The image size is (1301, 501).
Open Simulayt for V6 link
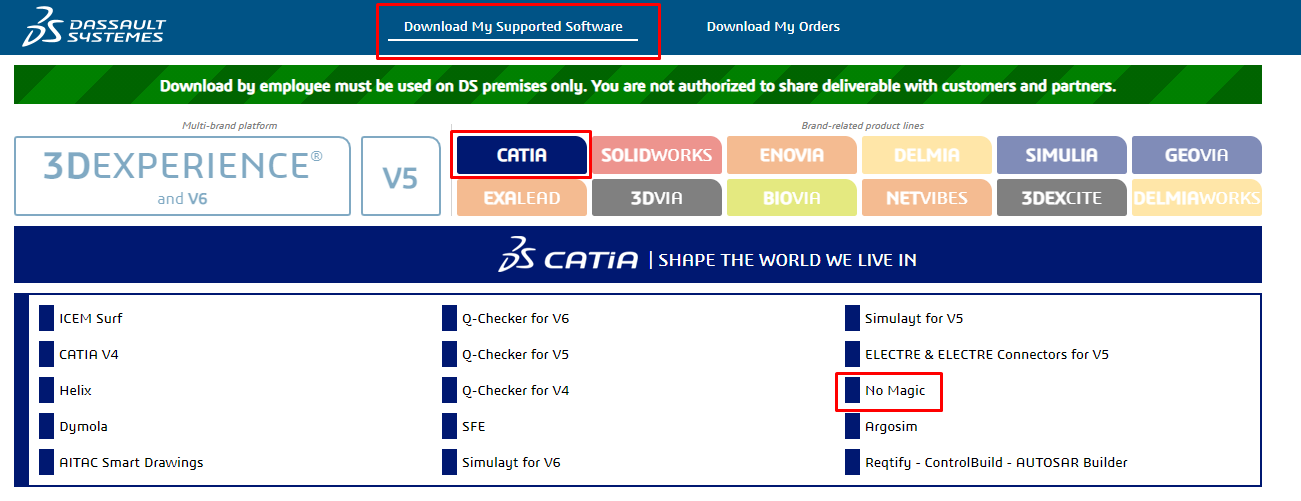click(x=511, y=462)
